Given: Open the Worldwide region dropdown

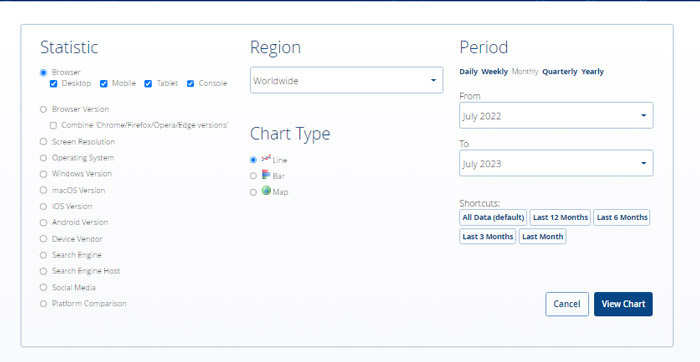Looking at the screenshot, I should pyautogui.click(x=346, y=80).
